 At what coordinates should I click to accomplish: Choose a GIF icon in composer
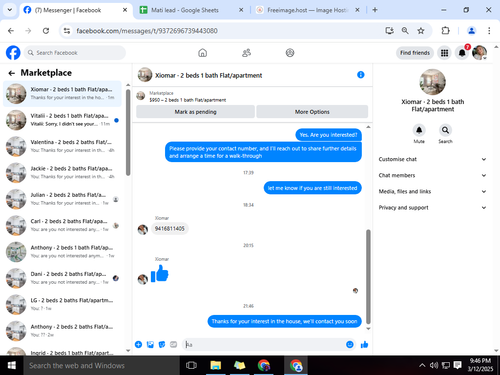pyautogui.click(x=173, y=344)
